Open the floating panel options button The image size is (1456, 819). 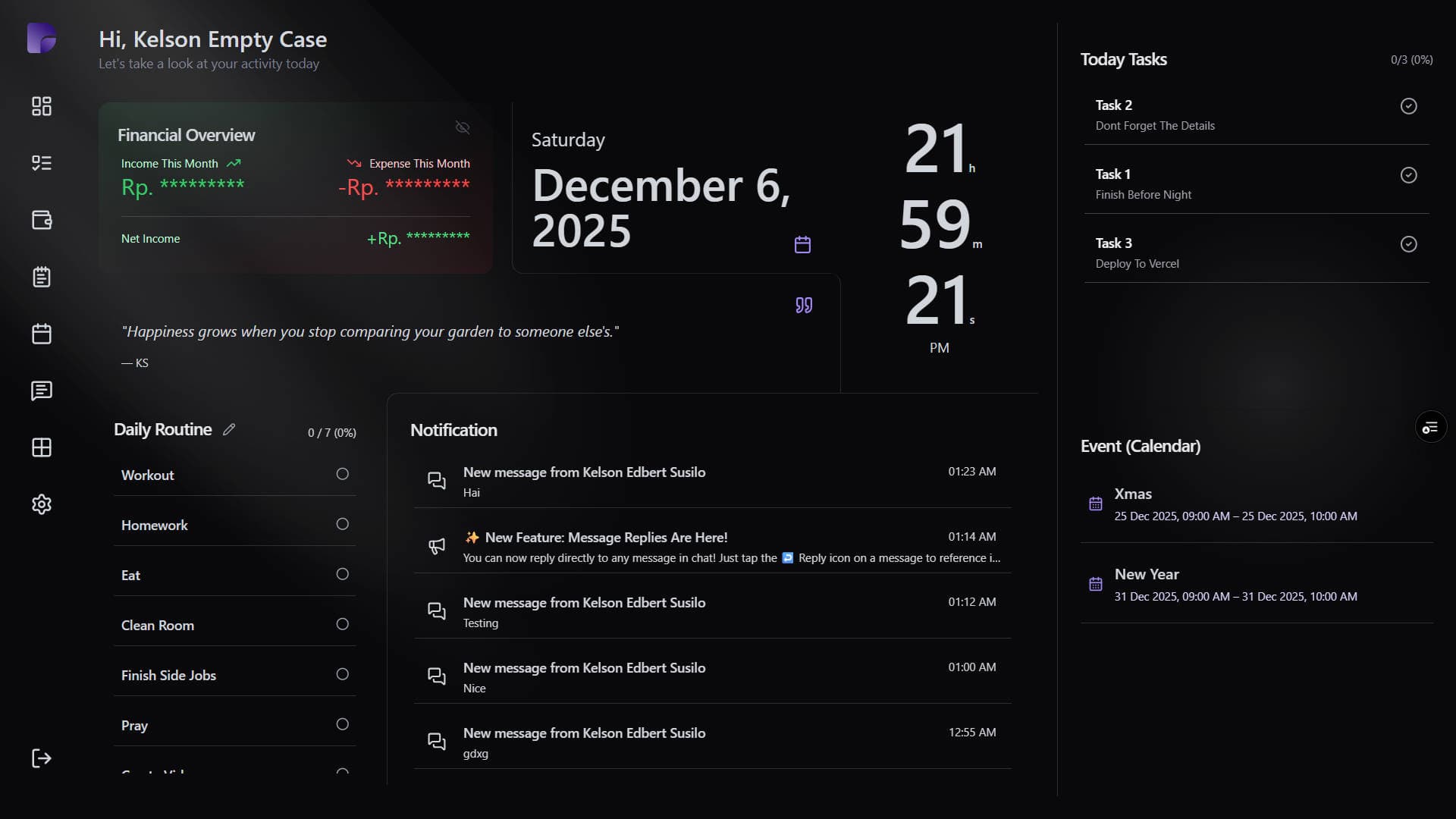1430,428
